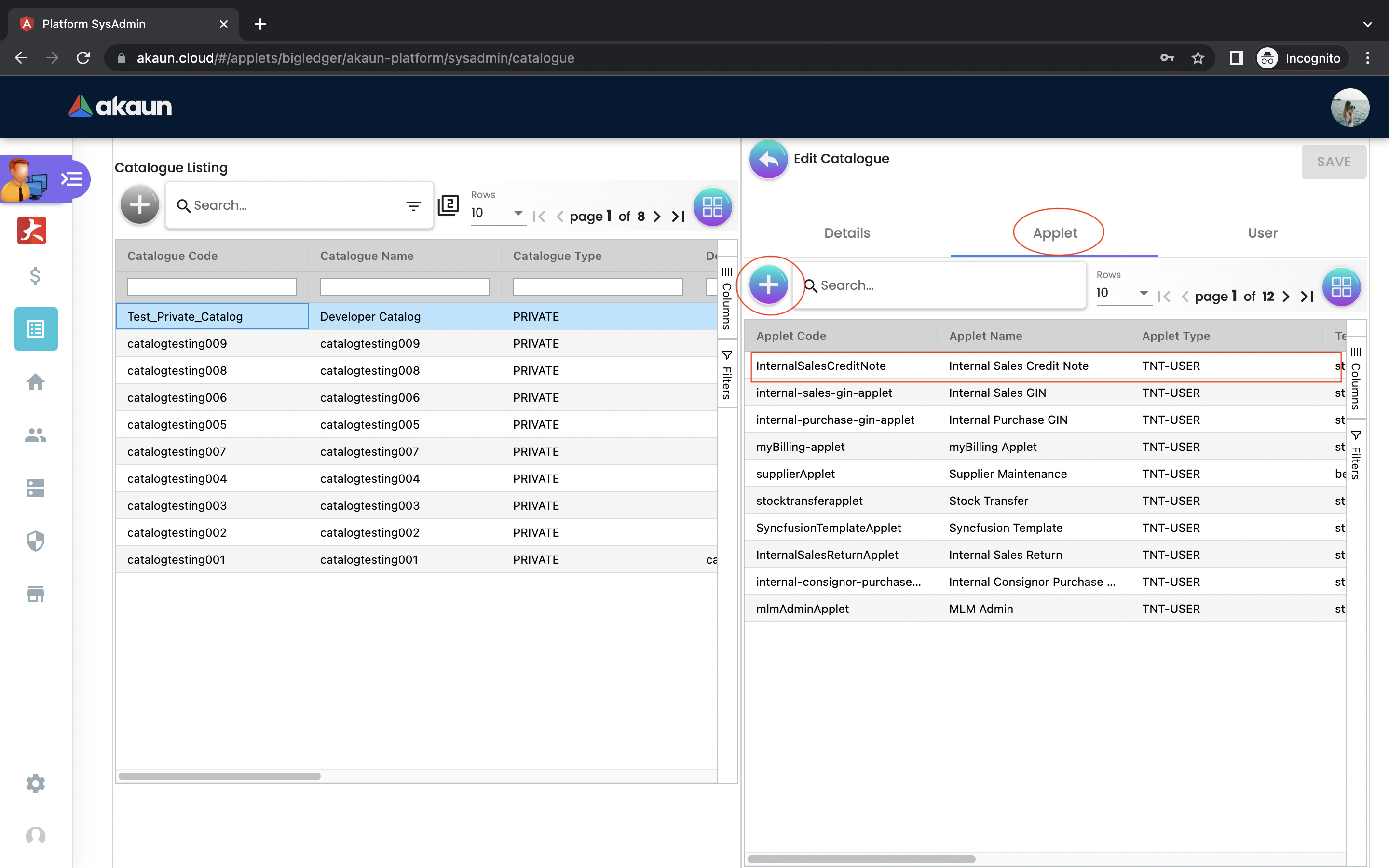This screenshot has height=868, width=1389.
Task: Switch to the User tab
Action: pyautogui.click(x=1262, y=233)
